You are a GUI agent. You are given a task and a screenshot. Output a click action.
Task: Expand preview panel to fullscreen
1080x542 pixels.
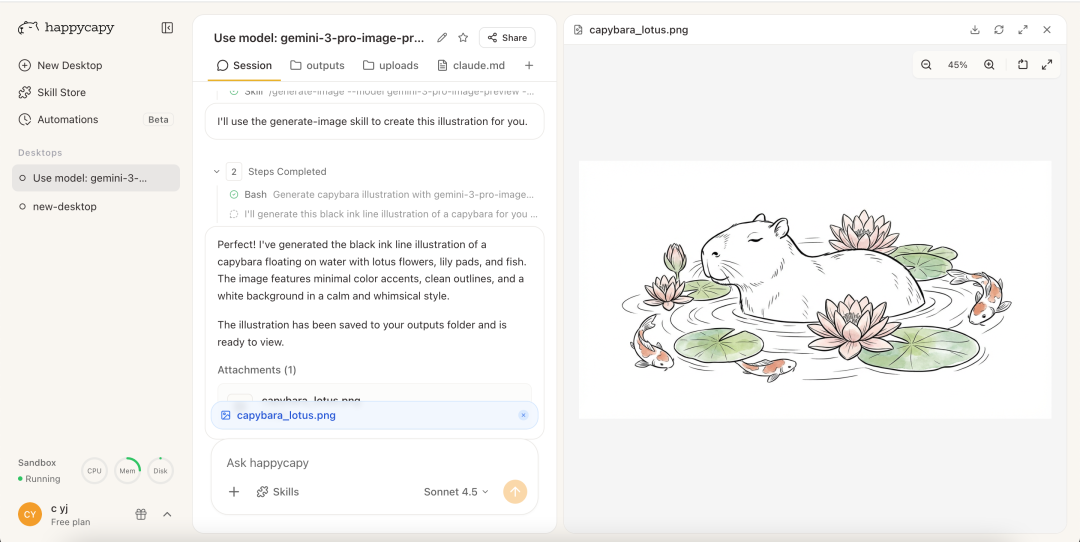(1023, 30)
